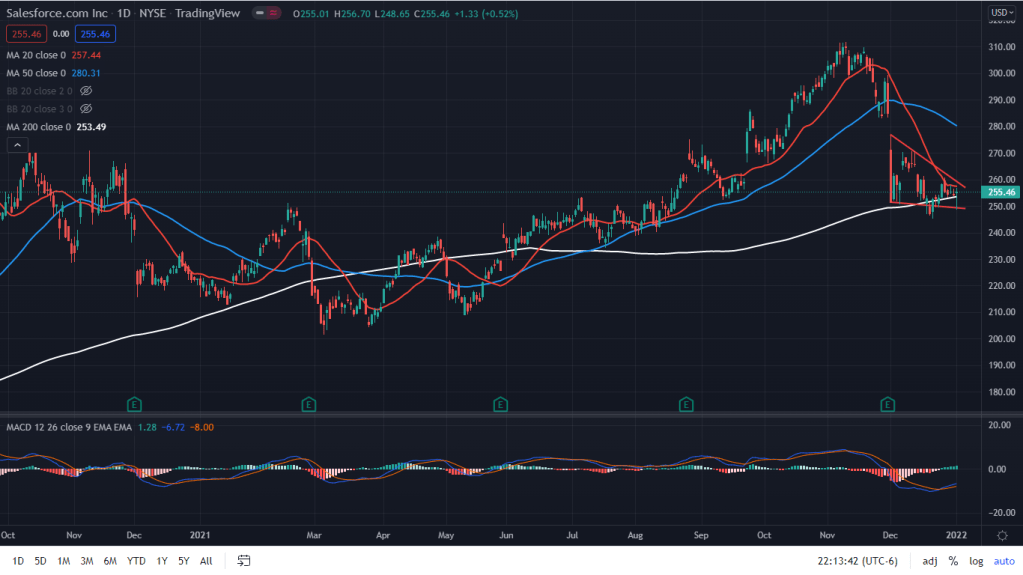Open the go to date calendar icon

tap(243, 561)
